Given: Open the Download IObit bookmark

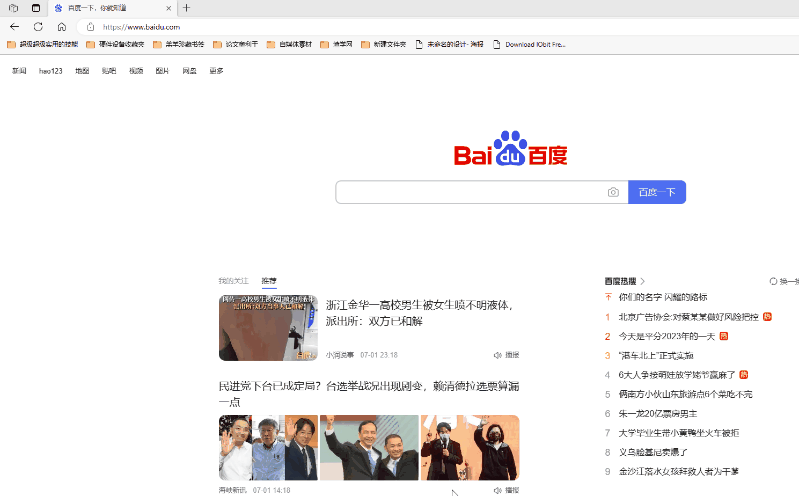Looking at the screenshot, I should 529,44.
